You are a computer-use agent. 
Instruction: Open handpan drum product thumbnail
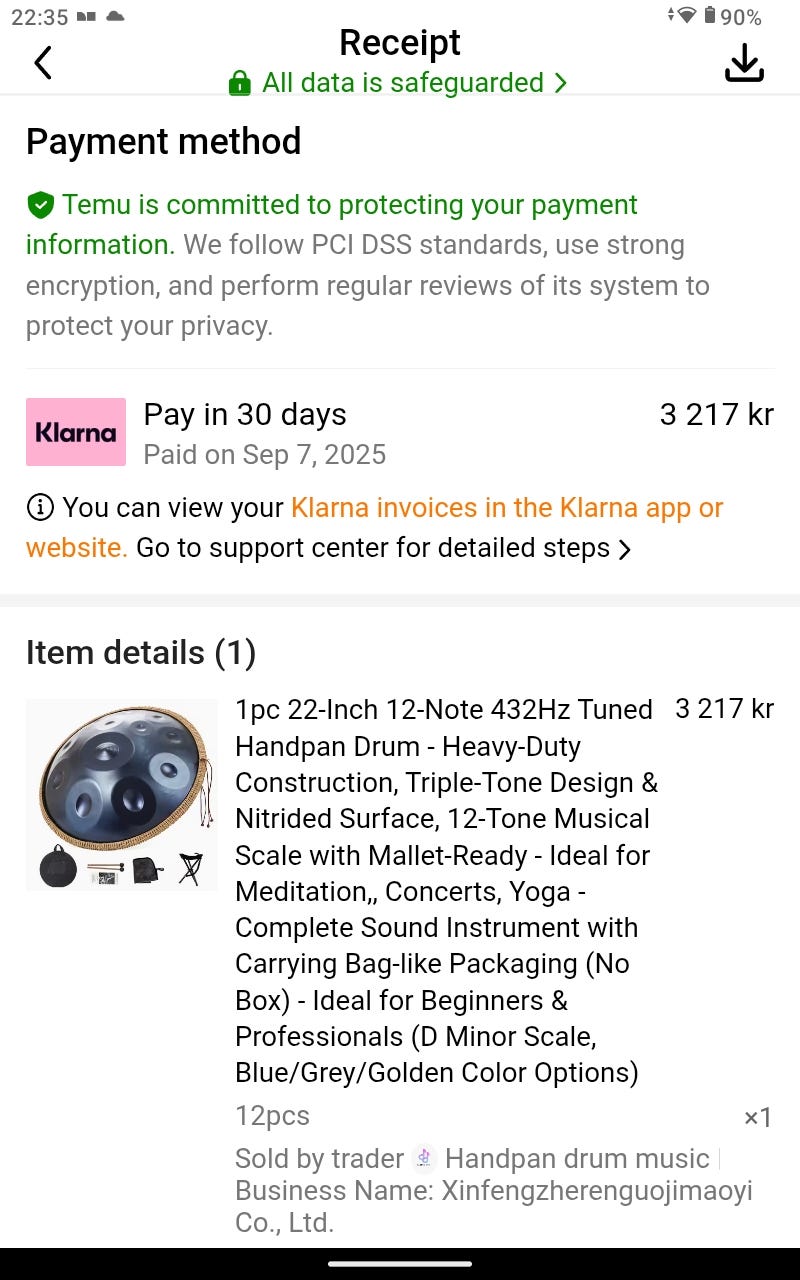121,793
